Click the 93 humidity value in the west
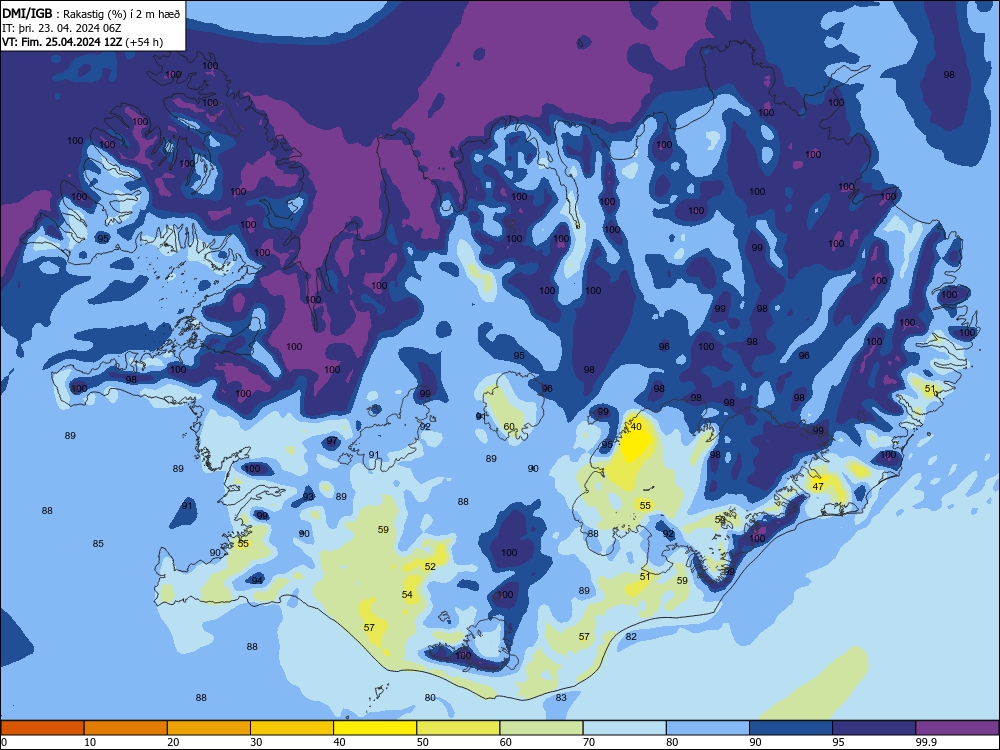Image resolution: width=1000 pixels, height=750 pixels. coord(309,496)
